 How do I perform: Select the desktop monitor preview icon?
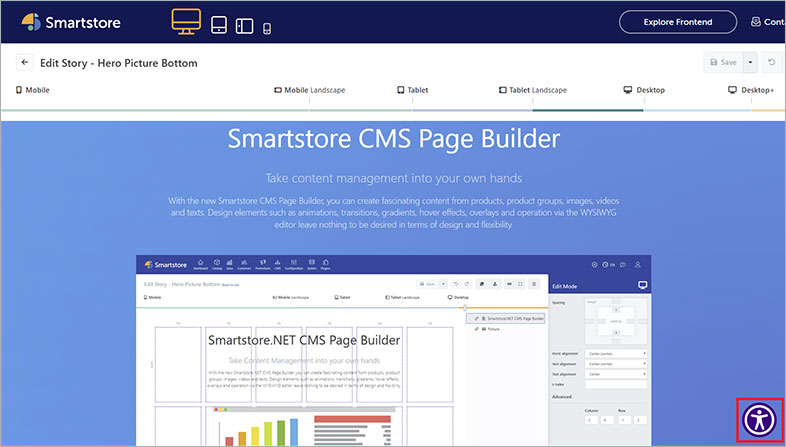tap(186, 22)
